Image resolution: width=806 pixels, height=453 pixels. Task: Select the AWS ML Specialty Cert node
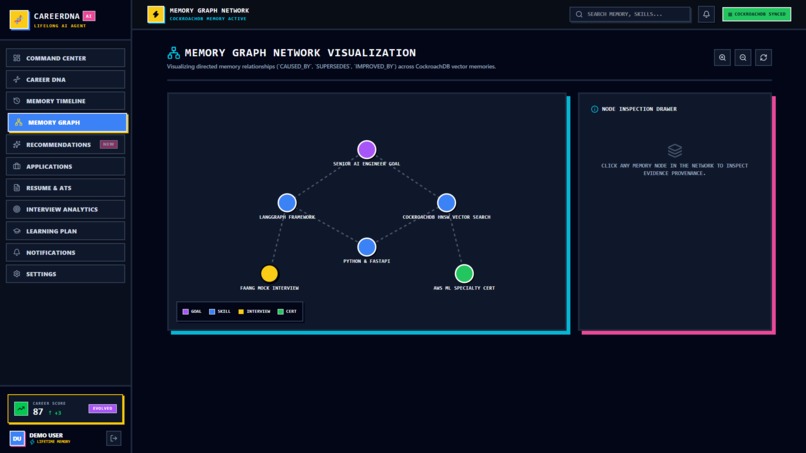(x=464, y=274)
